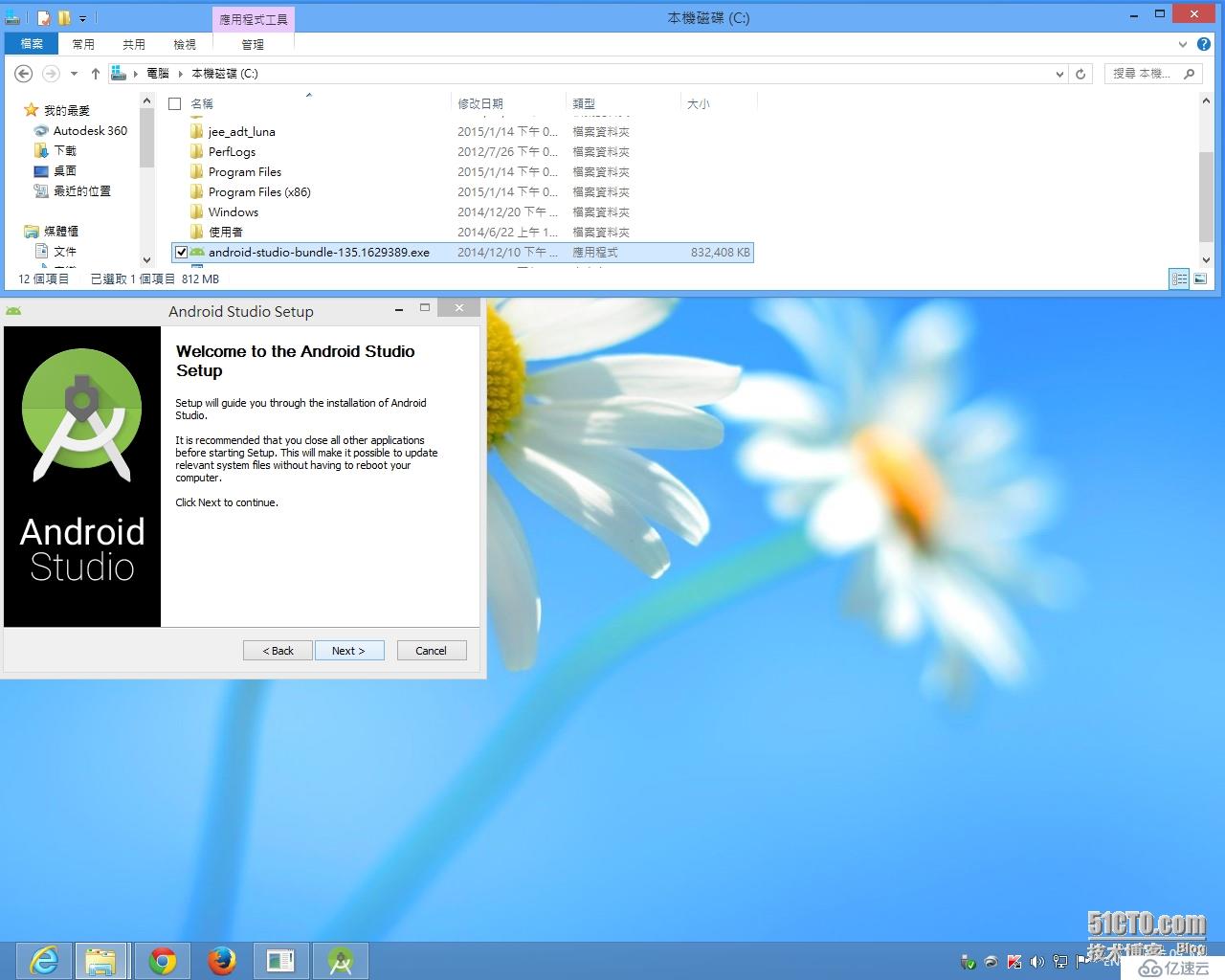The width and height of the screenshot is (1225, 980).
Task: Click Cancel in Android Studio Setup
Action: tap(431, 651)
